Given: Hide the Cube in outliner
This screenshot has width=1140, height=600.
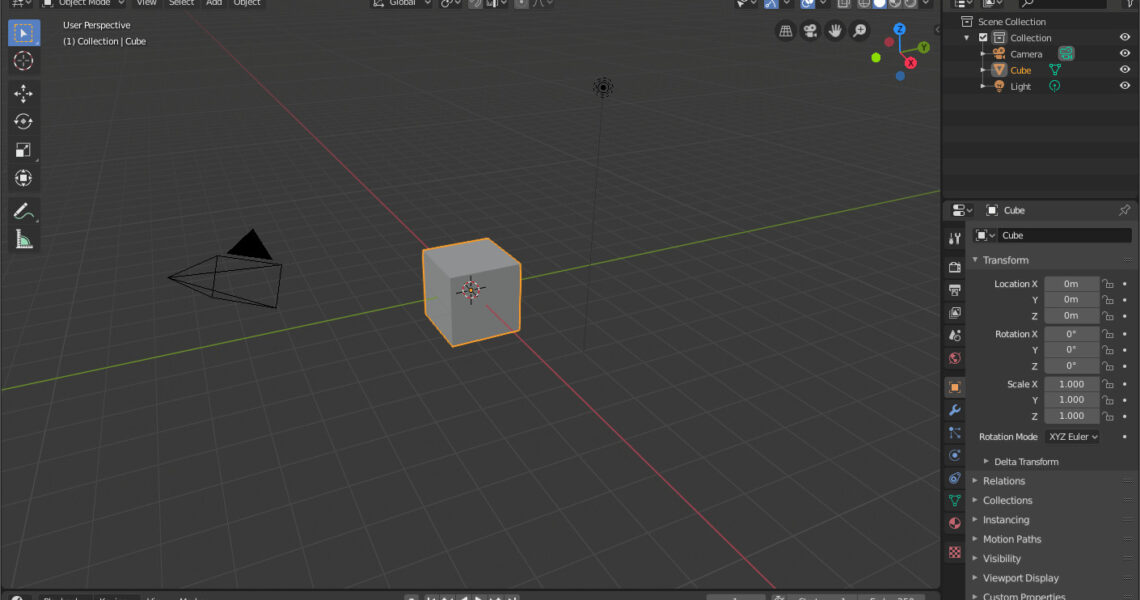Looking at the screenshot, I should point(1125,70).
